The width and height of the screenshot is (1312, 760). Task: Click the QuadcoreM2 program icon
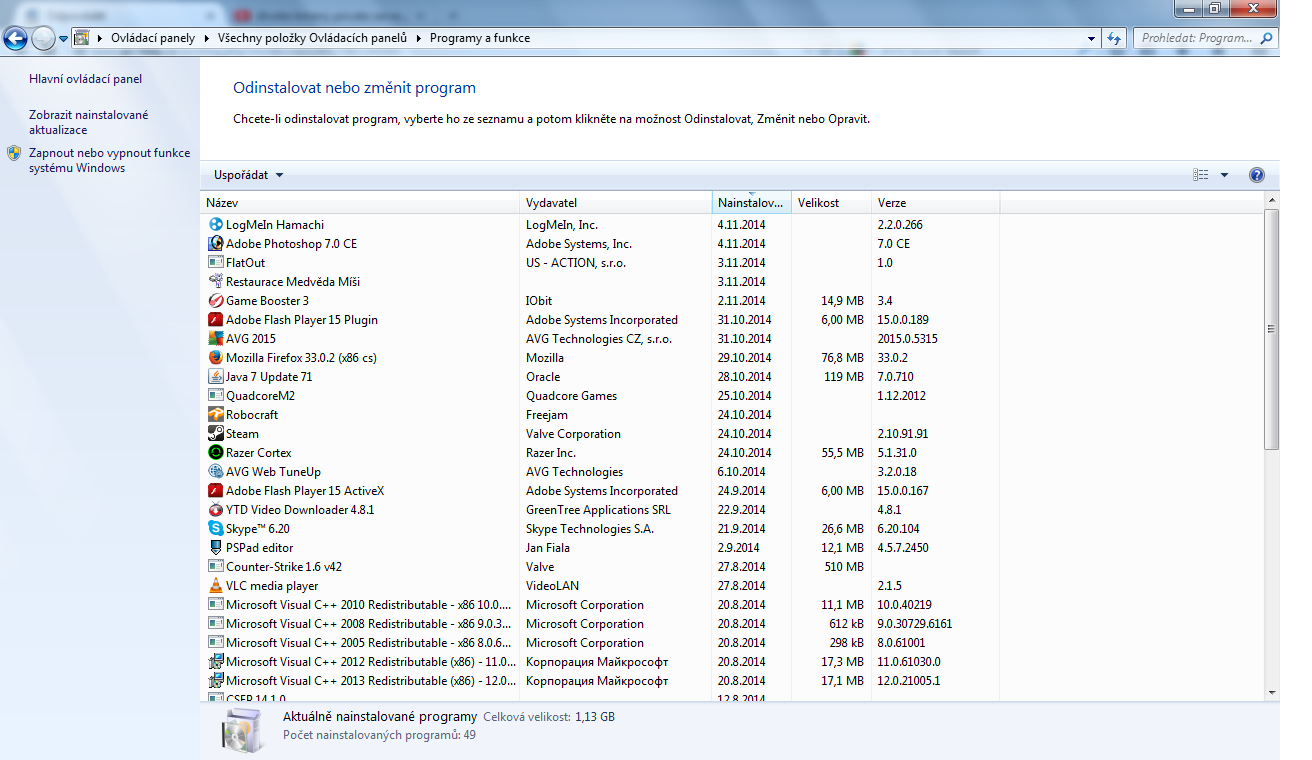pyautogui.click(x=215, y=396)
